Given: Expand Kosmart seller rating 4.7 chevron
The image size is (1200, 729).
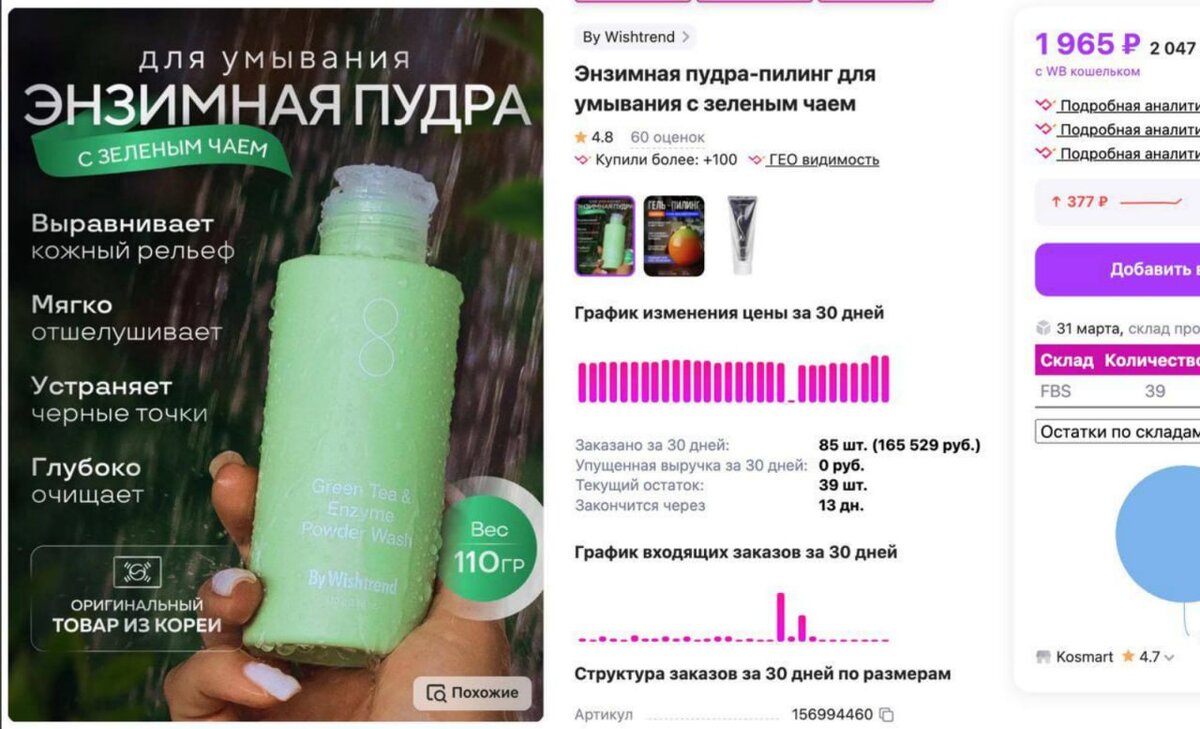Looking at the screenshot, I should (x=1169, y=658).
